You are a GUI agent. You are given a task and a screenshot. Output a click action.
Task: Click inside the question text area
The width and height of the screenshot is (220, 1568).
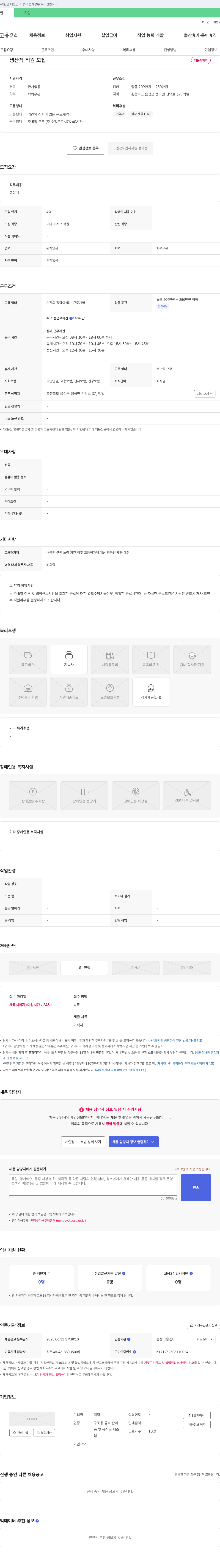click(x=93, y=1185)
